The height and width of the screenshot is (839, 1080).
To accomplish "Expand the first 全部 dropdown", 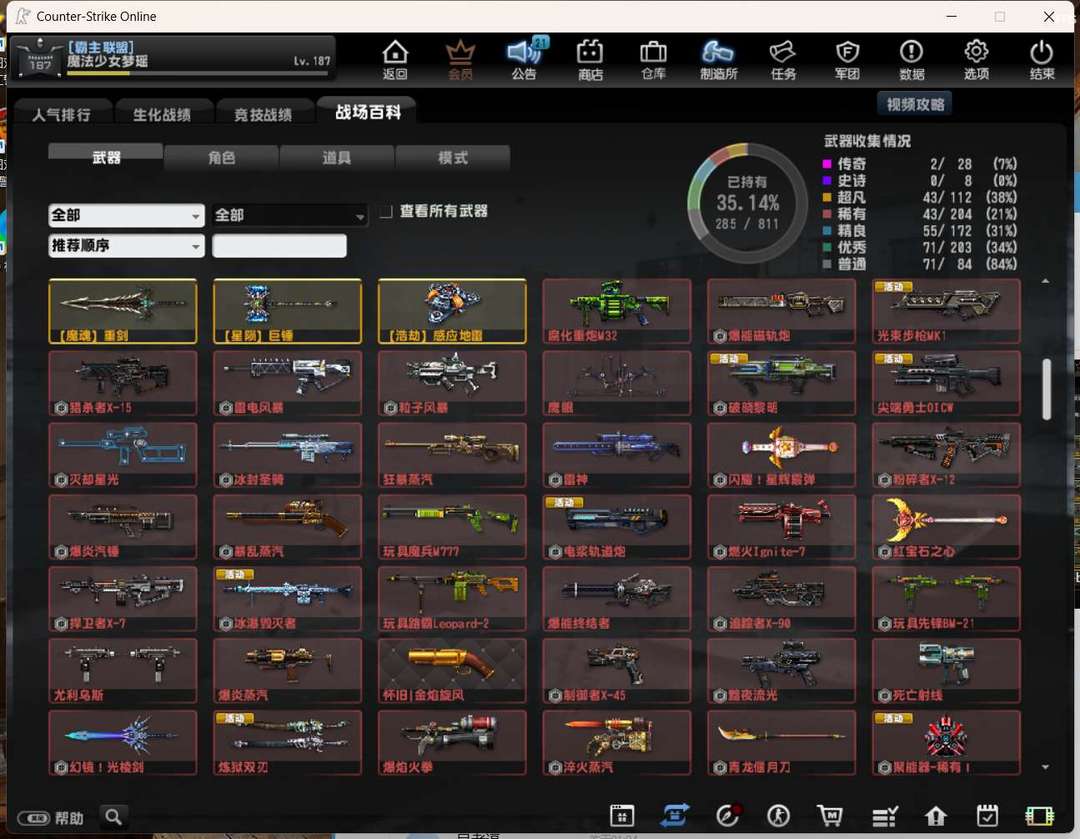I will click(126, 215).
